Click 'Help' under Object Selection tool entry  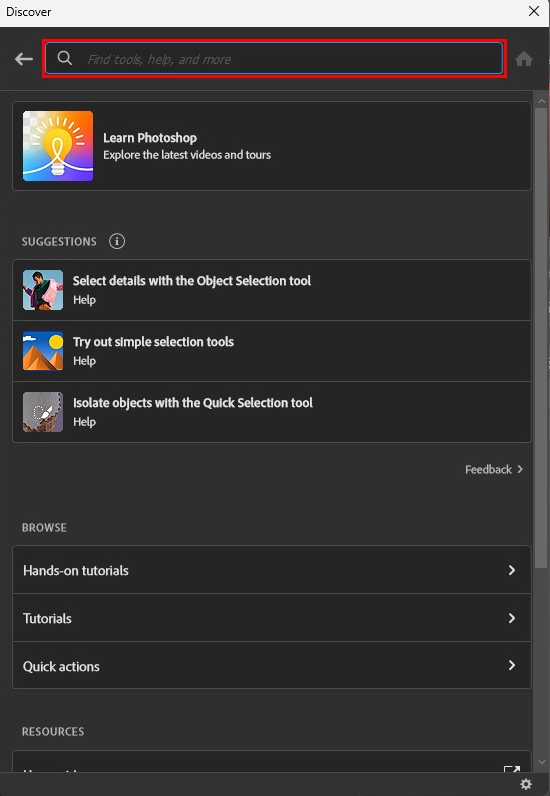tap(84, 300)
